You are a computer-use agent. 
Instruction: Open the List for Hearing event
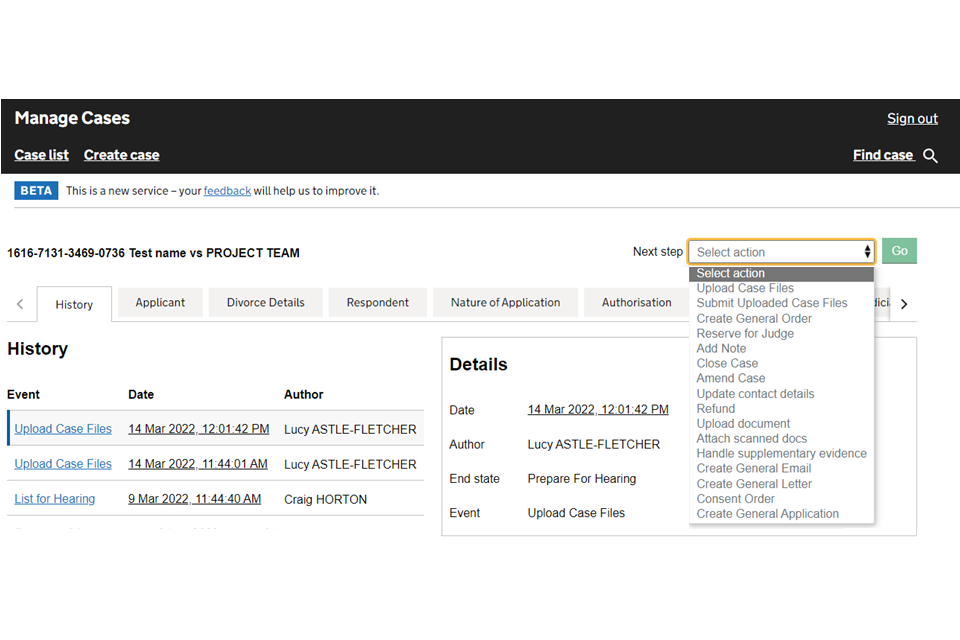click(55, 498)
